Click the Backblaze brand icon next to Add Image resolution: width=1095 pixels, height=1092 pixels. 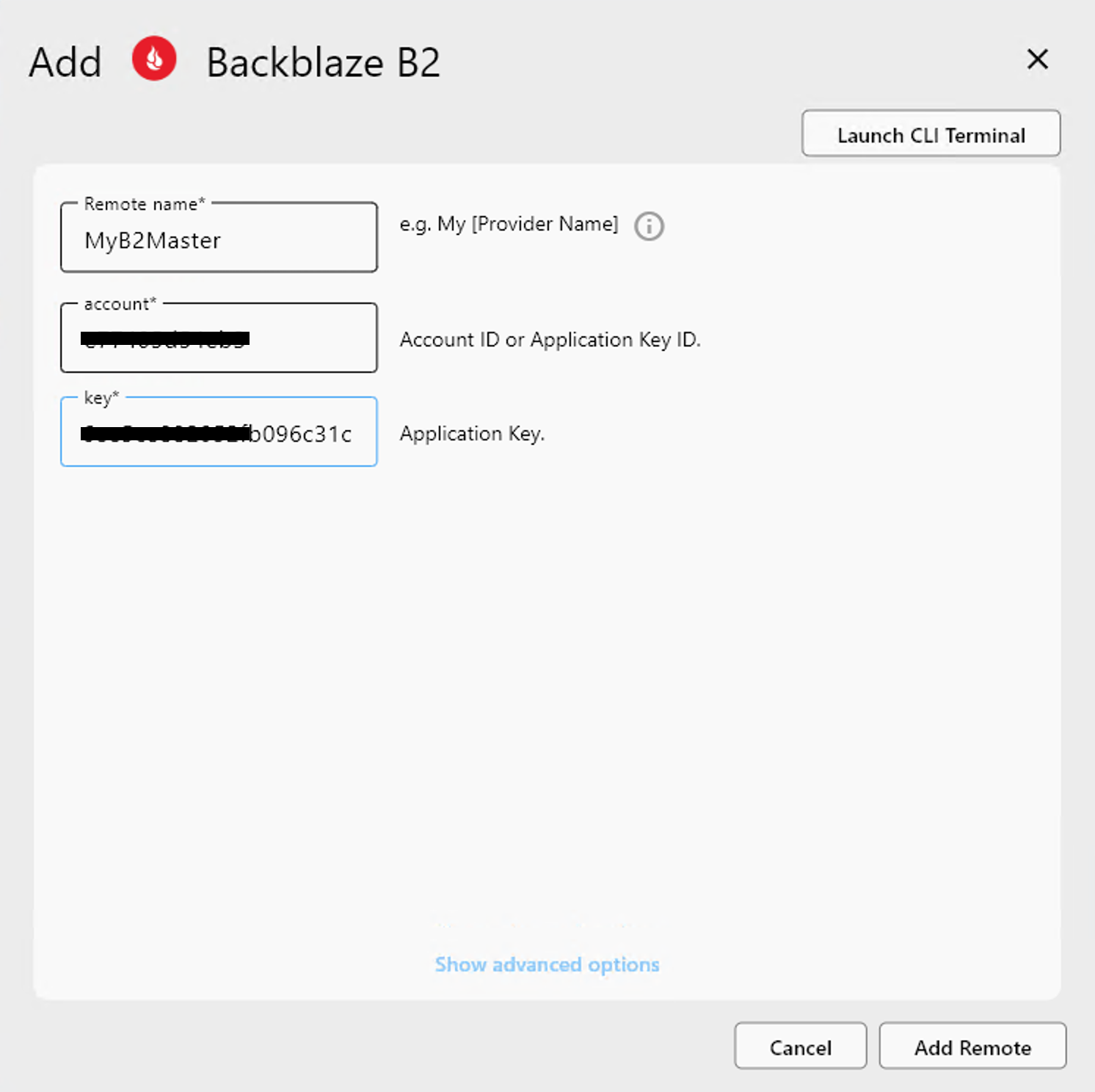coord(153,59)
